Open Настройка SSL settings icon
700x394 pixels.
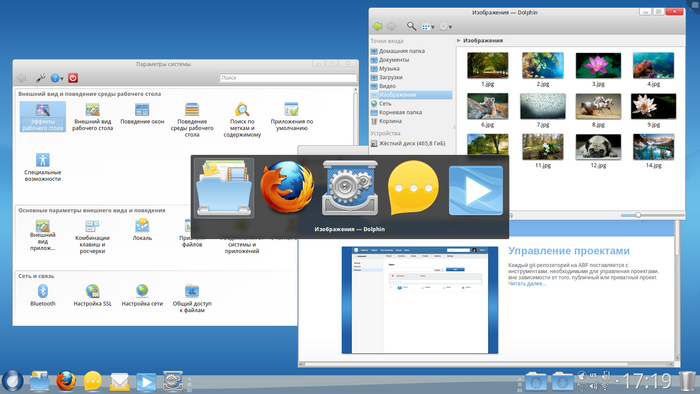click(92, 295)
